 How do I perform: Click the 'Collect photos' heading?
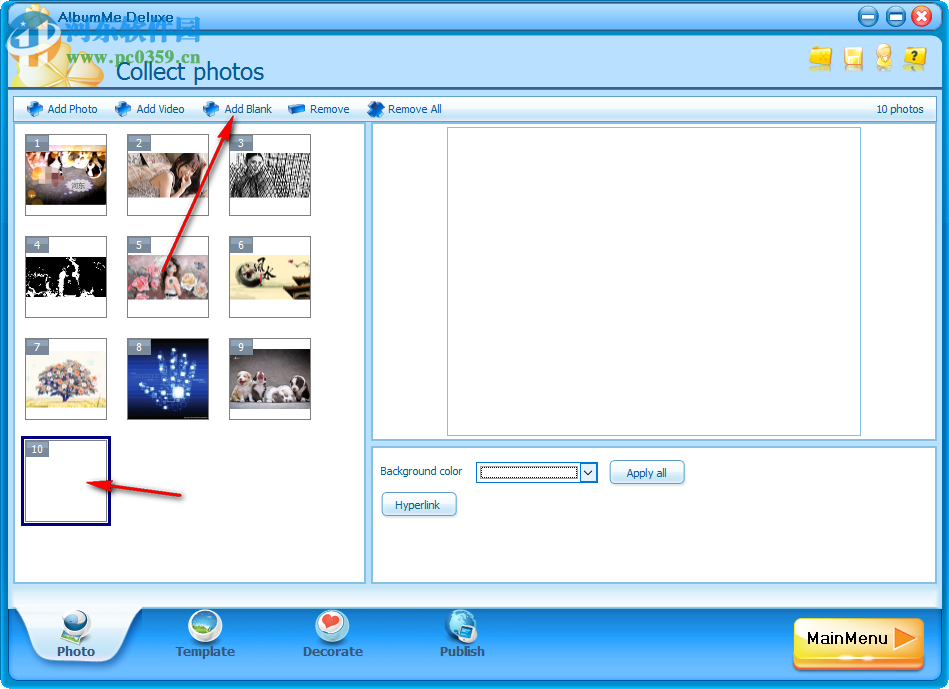click(190, 72)
